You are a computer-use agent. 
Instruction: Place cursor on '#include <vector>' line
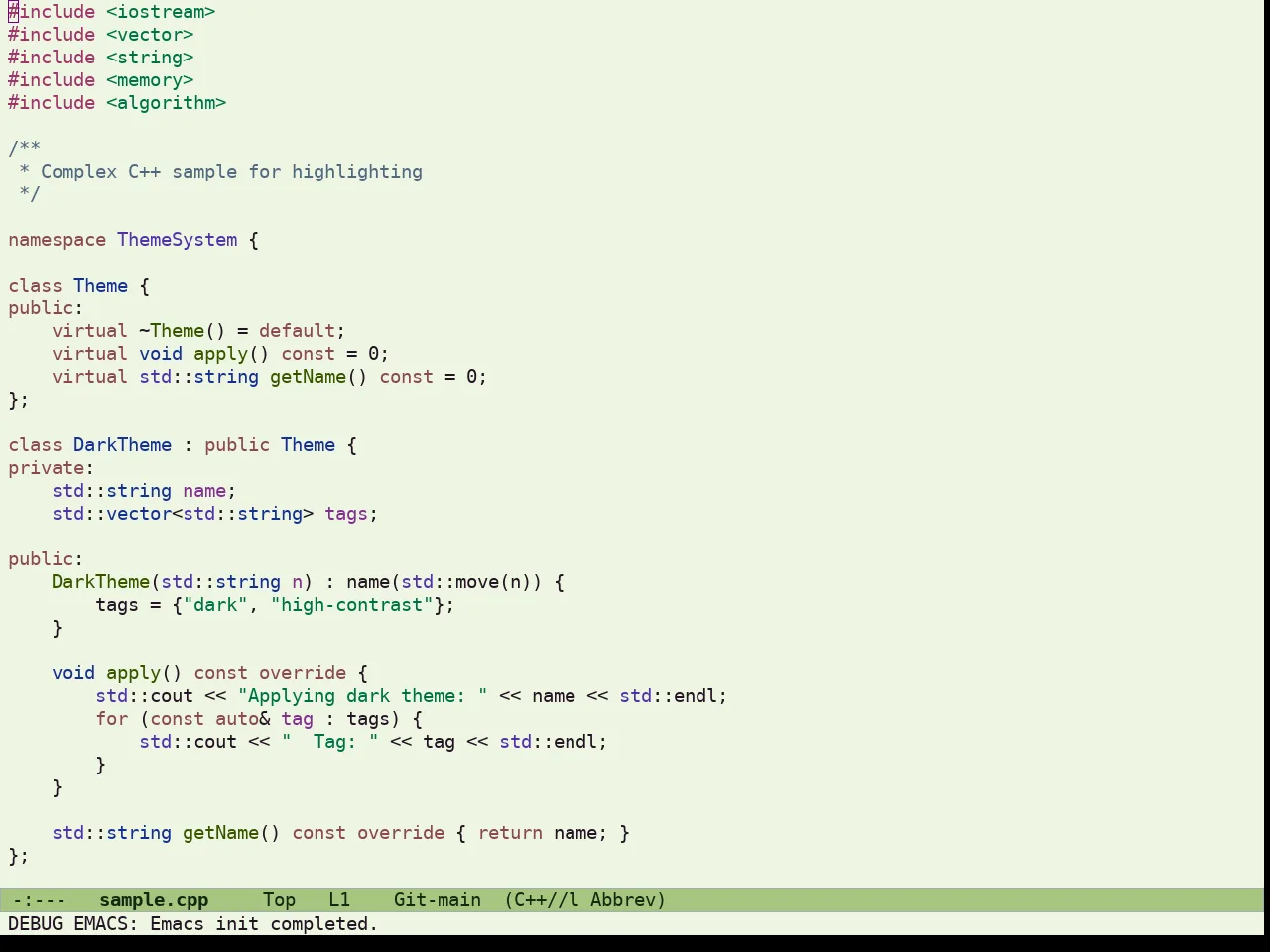click(101, 35)
